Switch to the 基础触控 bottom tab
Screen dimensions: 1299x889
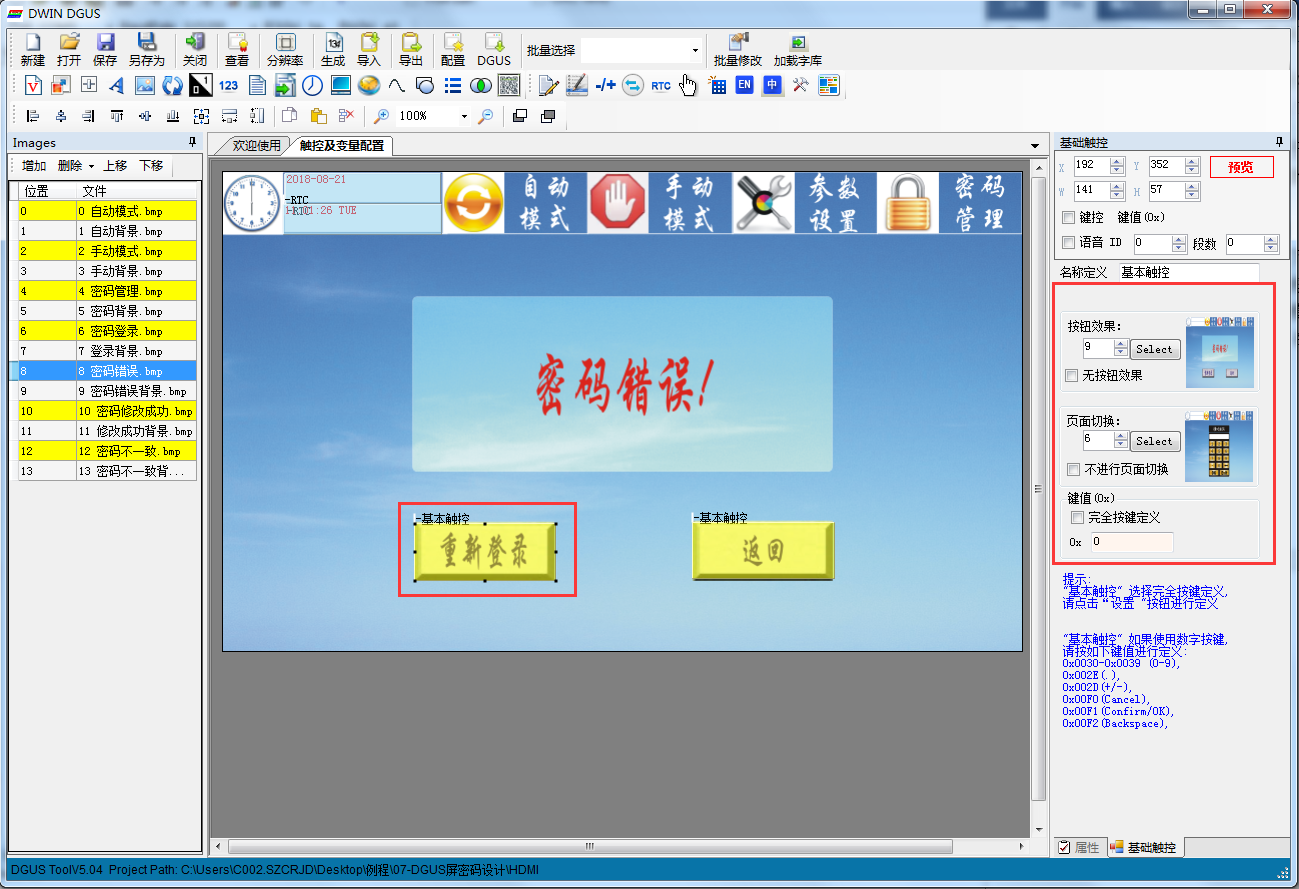click(1144, 847)
